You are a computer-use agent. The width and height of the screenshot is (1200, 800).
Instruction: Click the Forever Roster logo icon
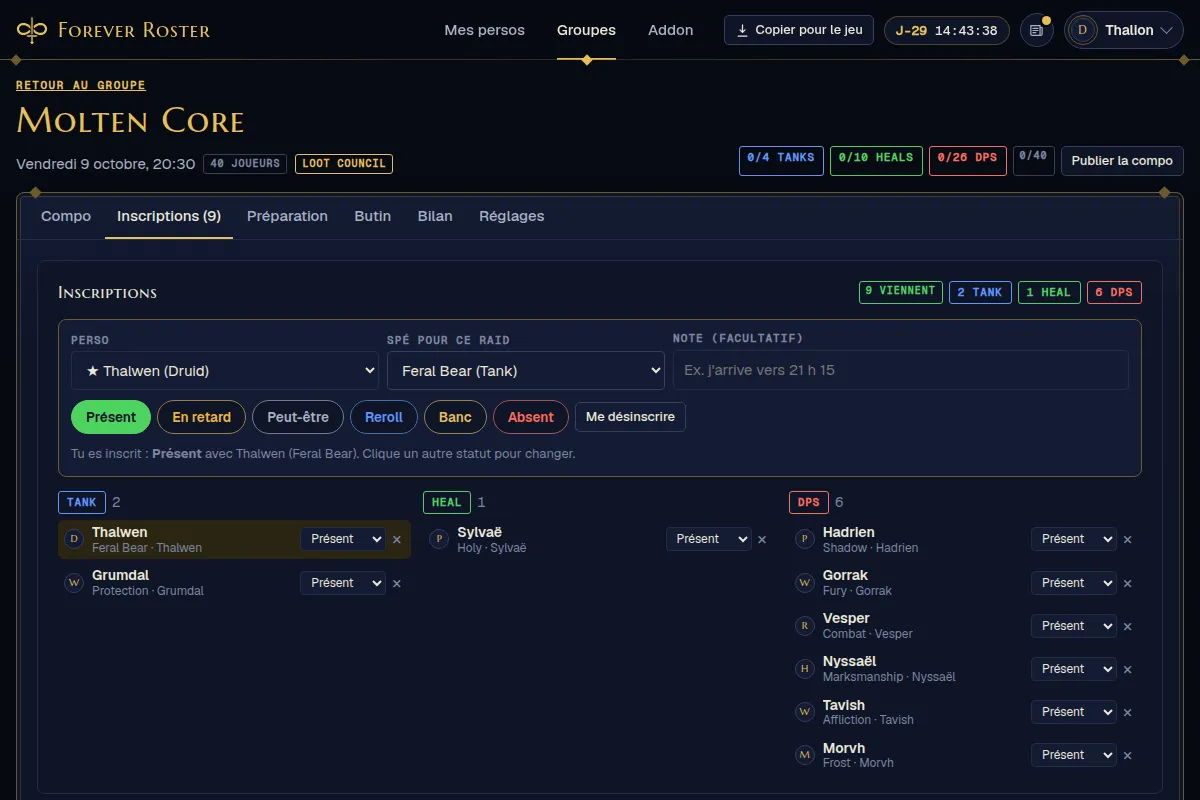pos(32,30)
